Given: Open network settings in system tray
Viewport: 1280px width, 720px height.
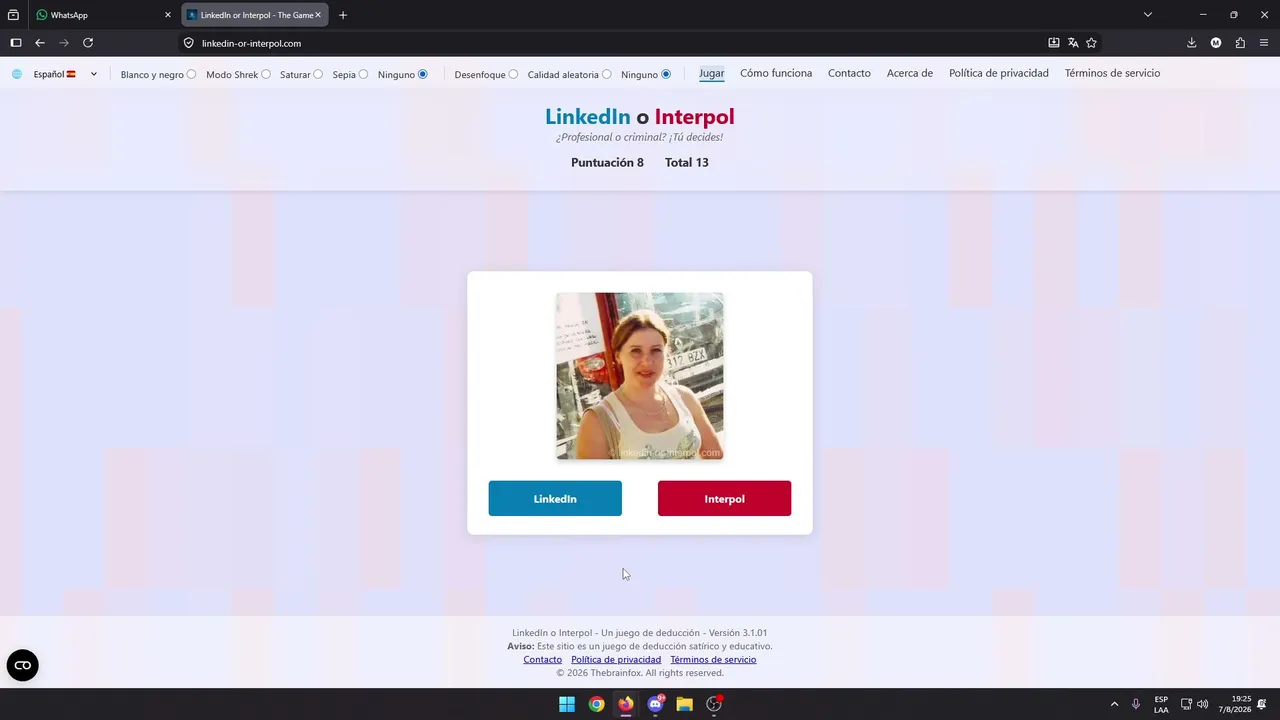Looking at the screenshot, I should pos(1186,704).
